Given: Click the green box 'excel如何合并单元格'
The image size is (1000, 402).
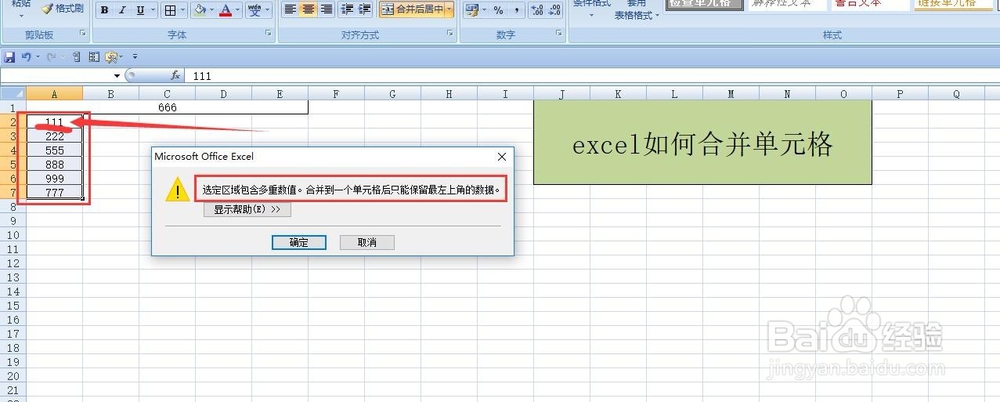Looking at the screenshot, I should click(x=702, y=143).
